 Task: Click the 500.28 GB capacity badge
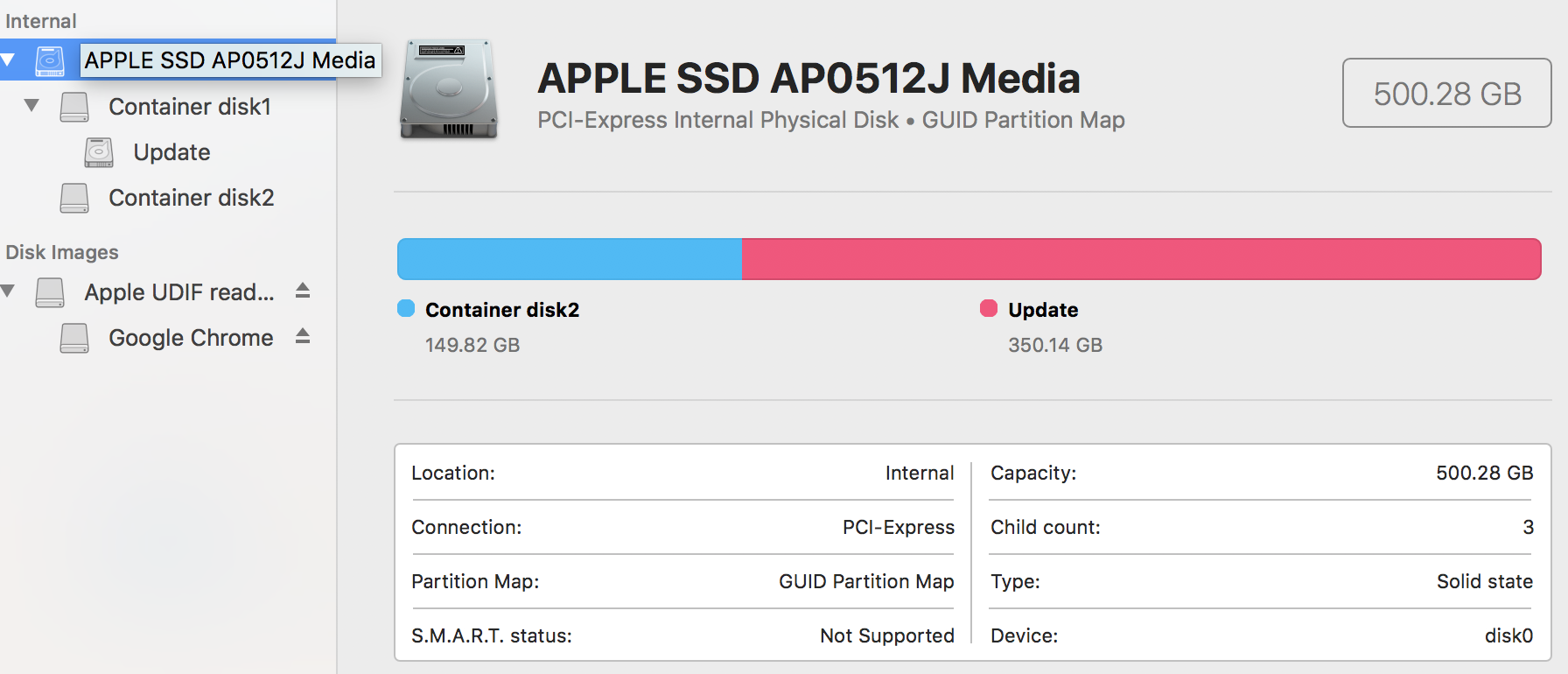(1445, 93)
